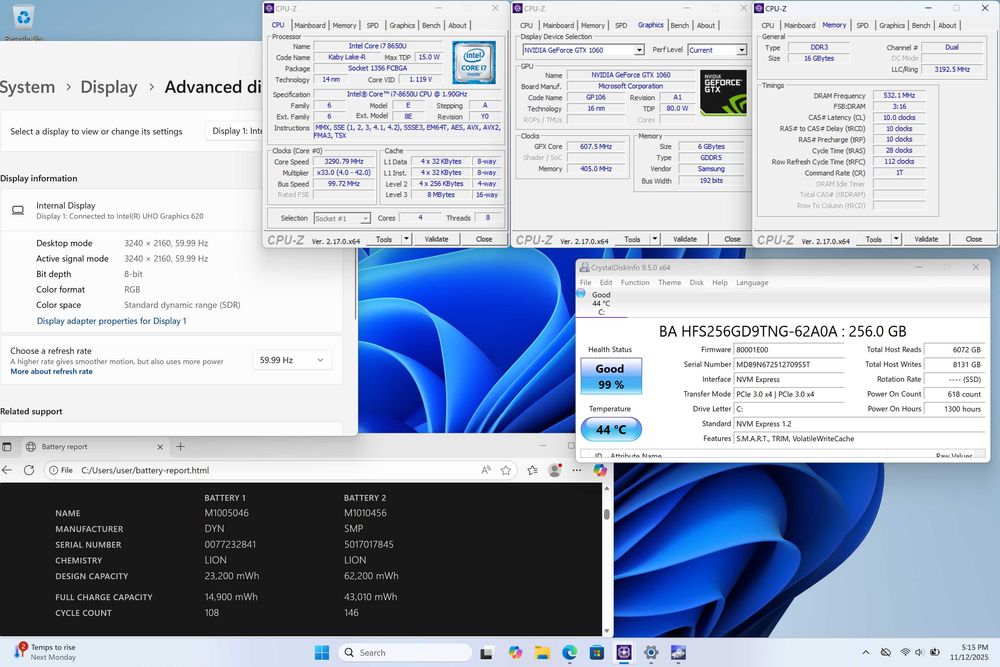The height and width of the screenshot is (667, 1000).
Task: Click the Edge back arrow button
Action: pos(8,470)
